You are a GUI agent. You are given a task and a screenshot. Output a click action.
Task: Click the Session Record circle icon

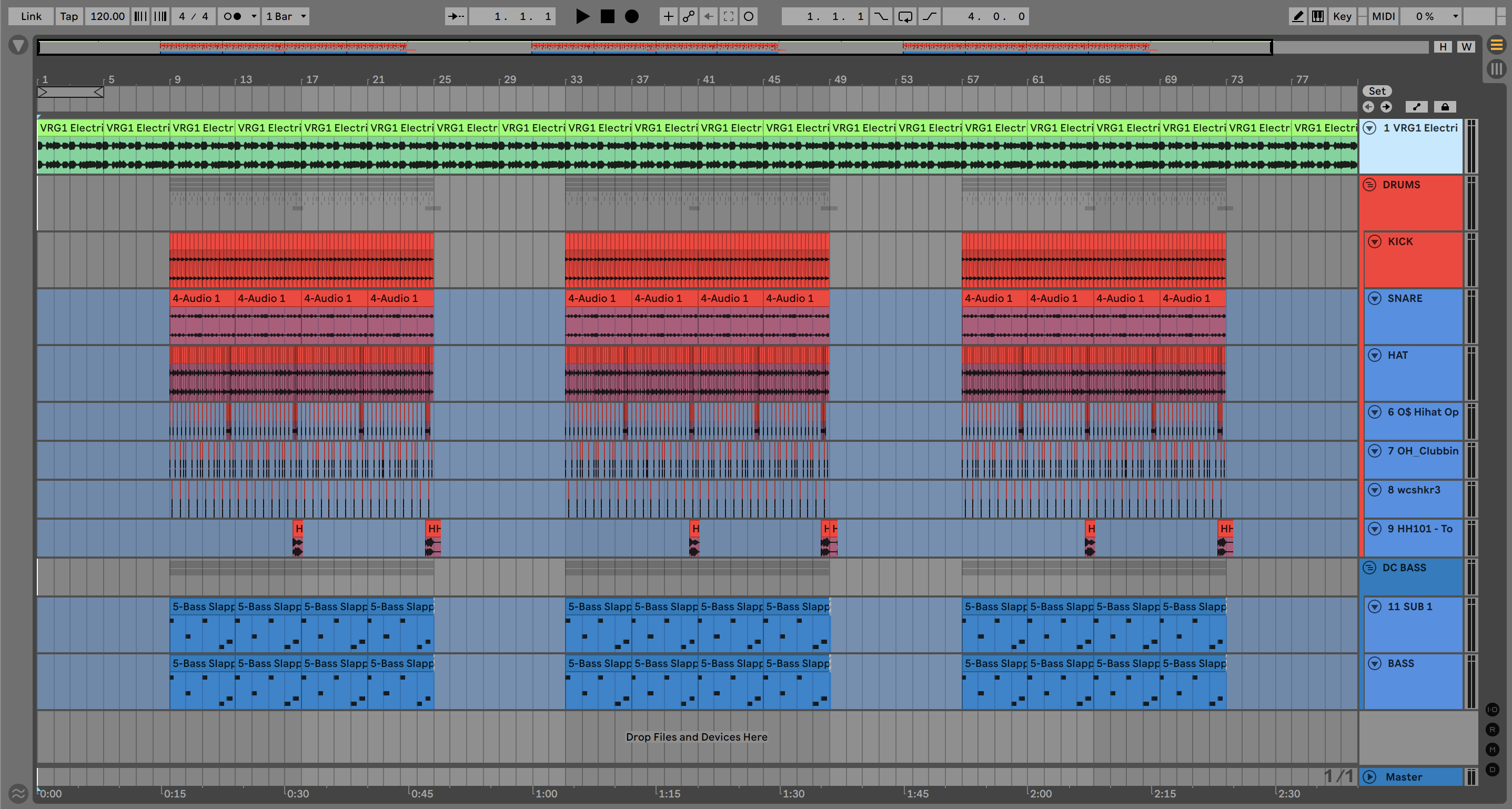[748, 16]
